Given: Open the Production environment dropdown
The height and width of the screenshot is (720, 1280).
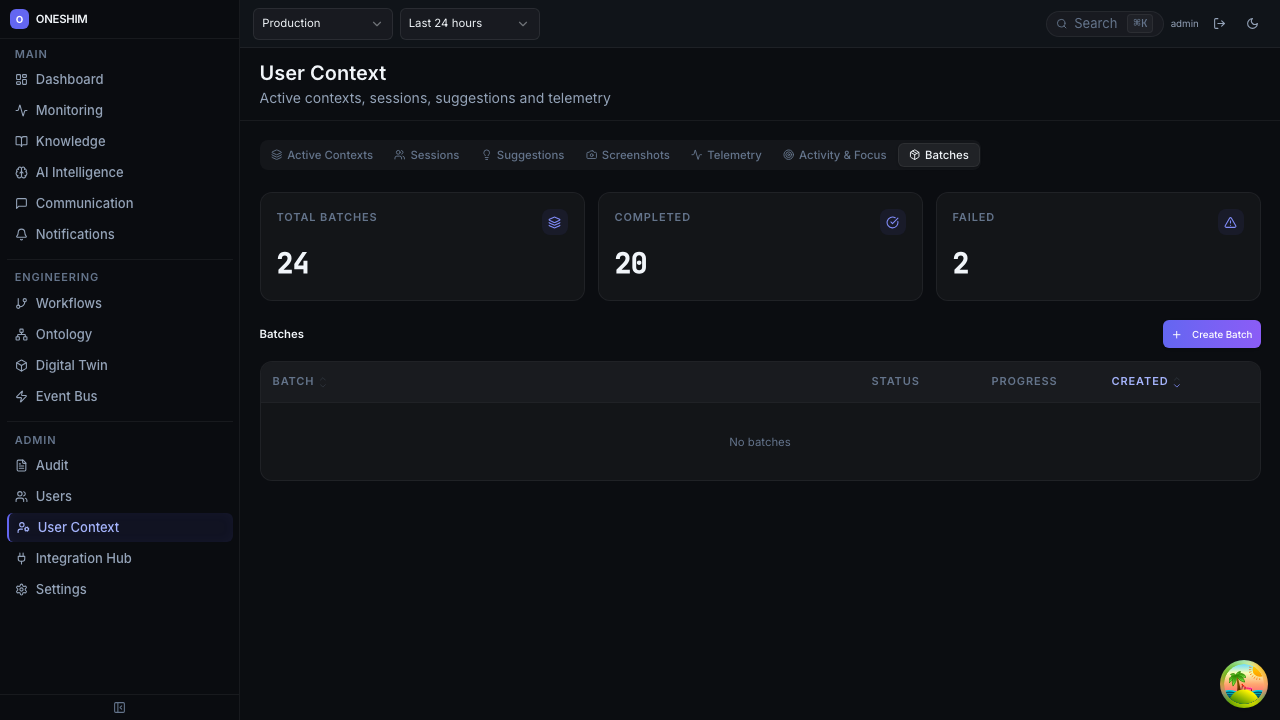Looking at the screenshot, I should (322, 23).
